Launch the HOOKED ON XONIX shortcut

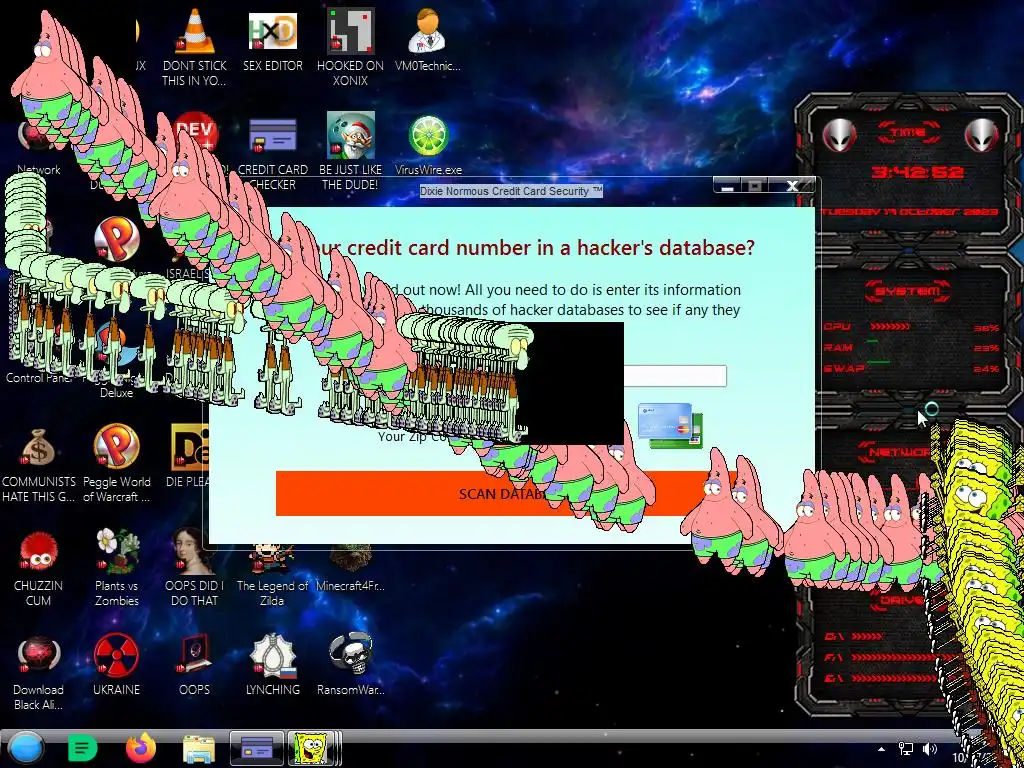(x=351, y=31)
